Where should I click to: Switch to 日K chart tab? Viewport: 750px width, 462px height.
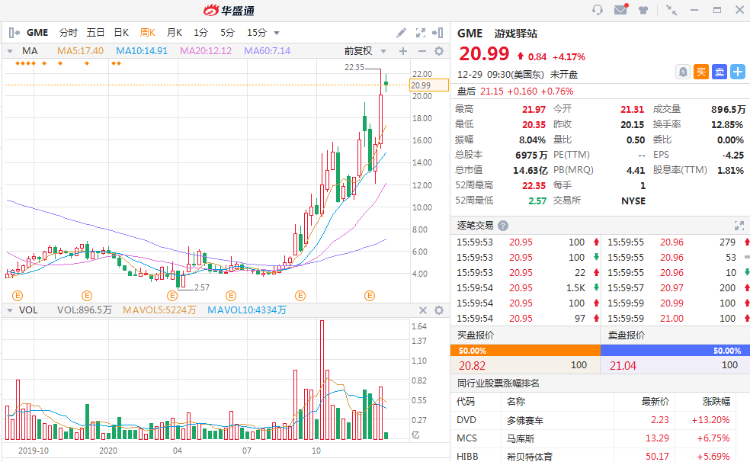click(121, 33)
